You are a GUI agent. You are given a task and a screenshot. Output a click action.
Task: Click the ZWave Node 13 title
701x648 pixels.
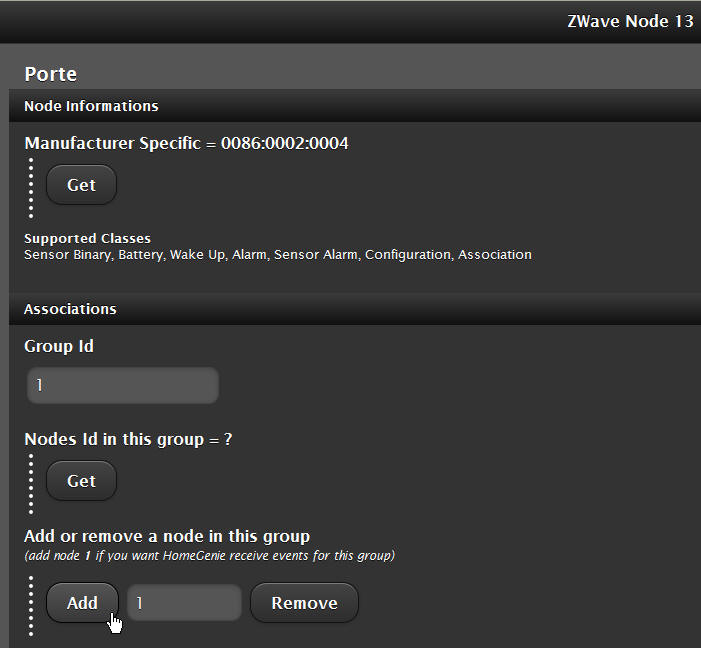coord(630,22)
